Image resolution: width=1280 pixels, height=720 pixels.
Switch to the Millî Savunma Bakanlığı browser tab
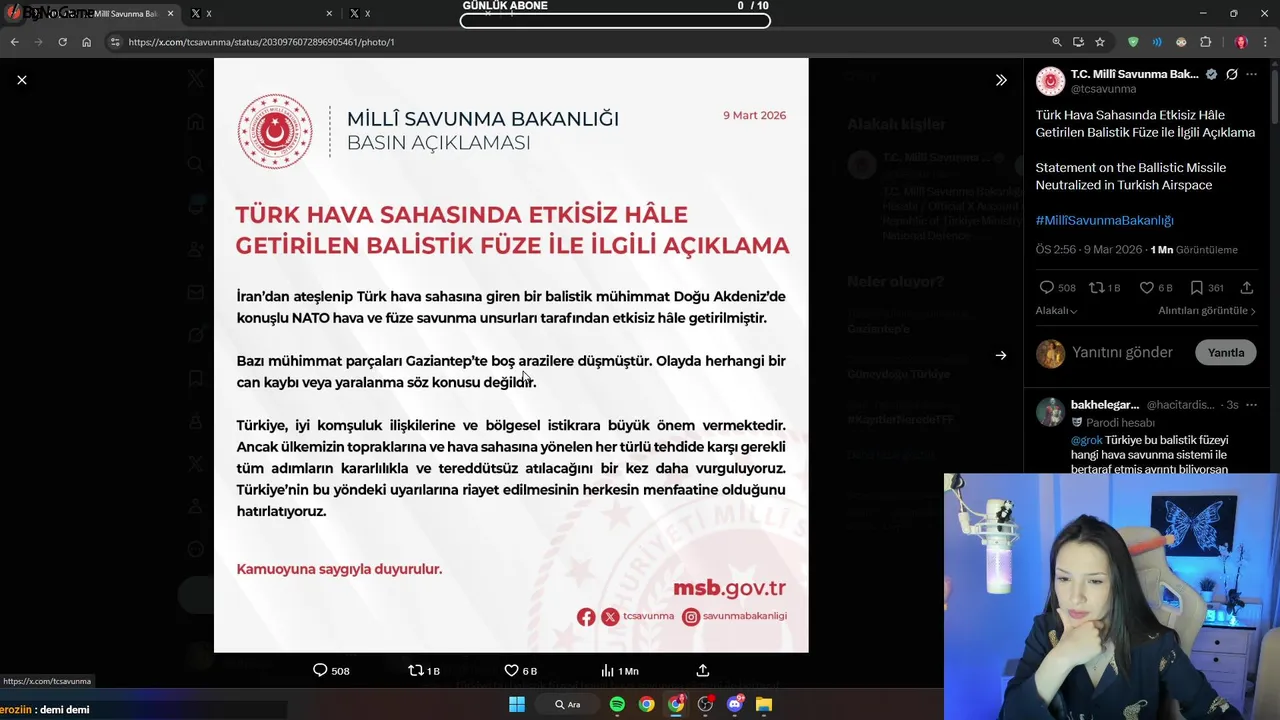[x=90, y=14]
